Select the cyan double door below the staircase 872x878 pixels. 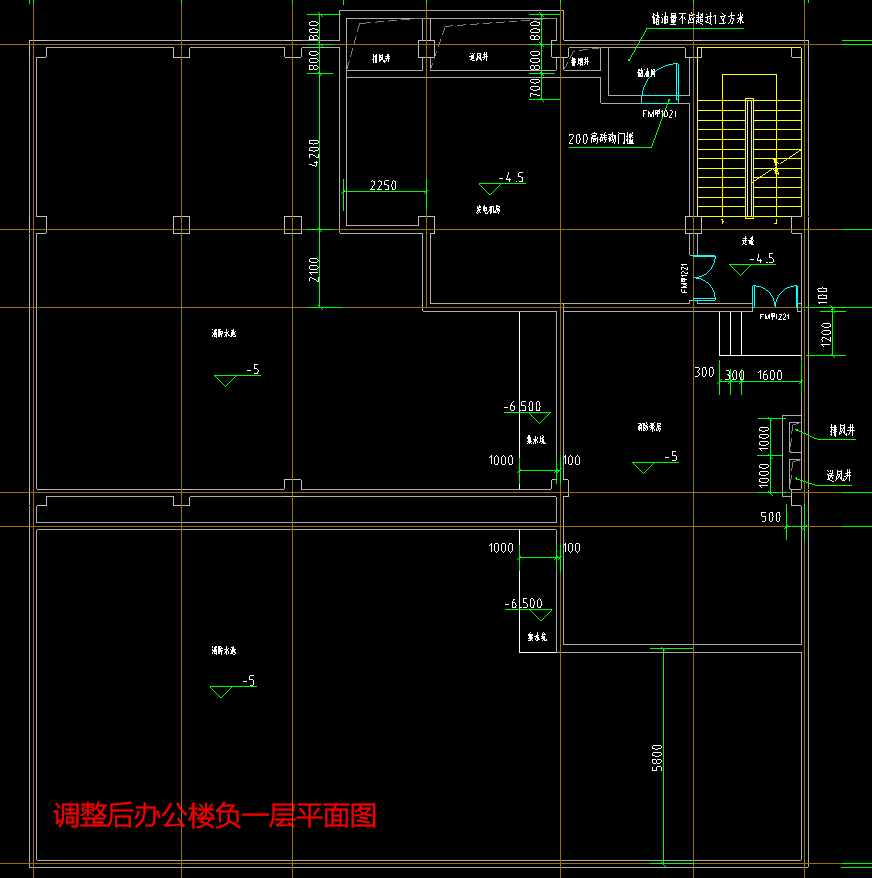click(774, 297)
